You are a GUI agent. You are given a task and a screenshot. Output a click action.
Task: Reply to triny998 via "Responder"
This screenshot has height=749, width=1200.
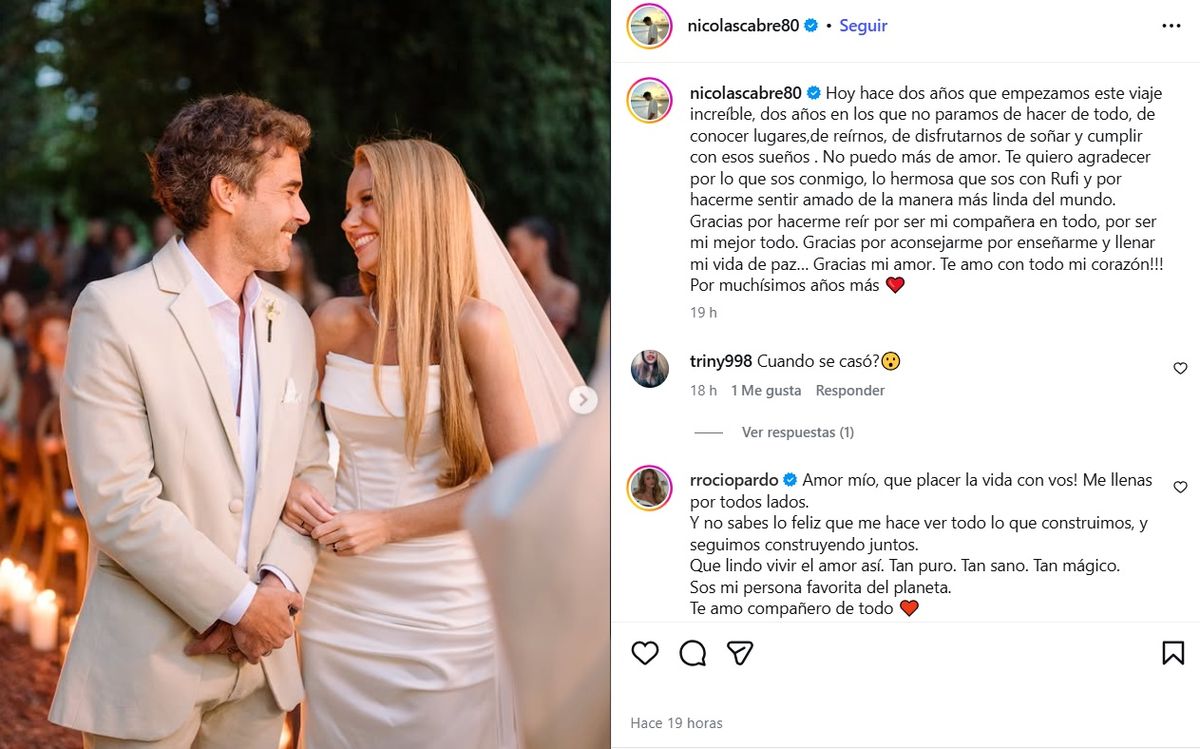[x=850, y=391]
